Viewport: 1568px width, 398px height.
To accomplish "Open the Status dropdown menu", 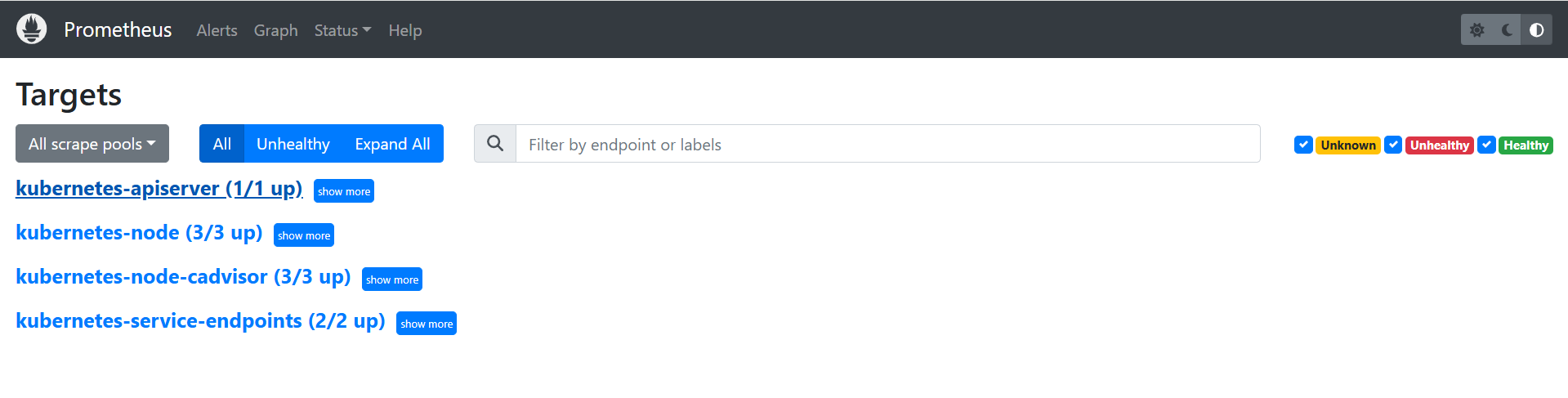I will [x=342, y=30].
